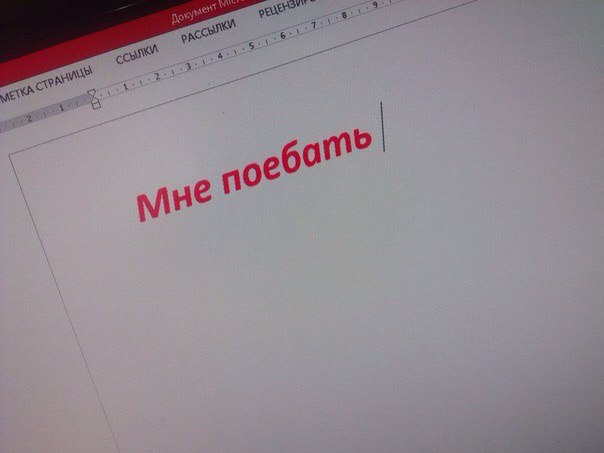The width and height of the screenshot is (604, 453).
Task: Open the ССЫЛКИ ribbon tab
Action: (x=137, y=54)
